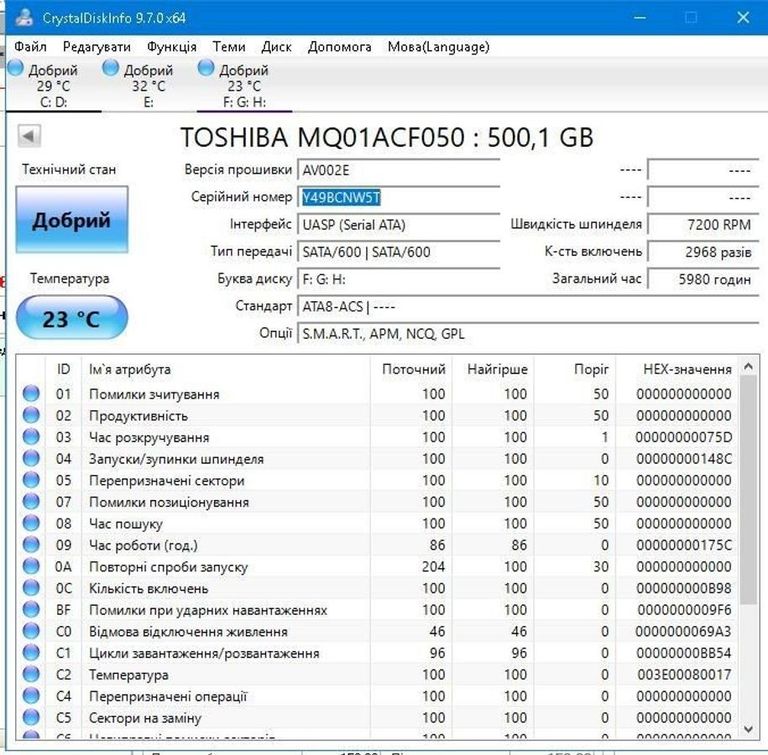Click status circle for attribute 0C Кількість включень
This screenshot has width=768, height=755.
tap(31, 587)
